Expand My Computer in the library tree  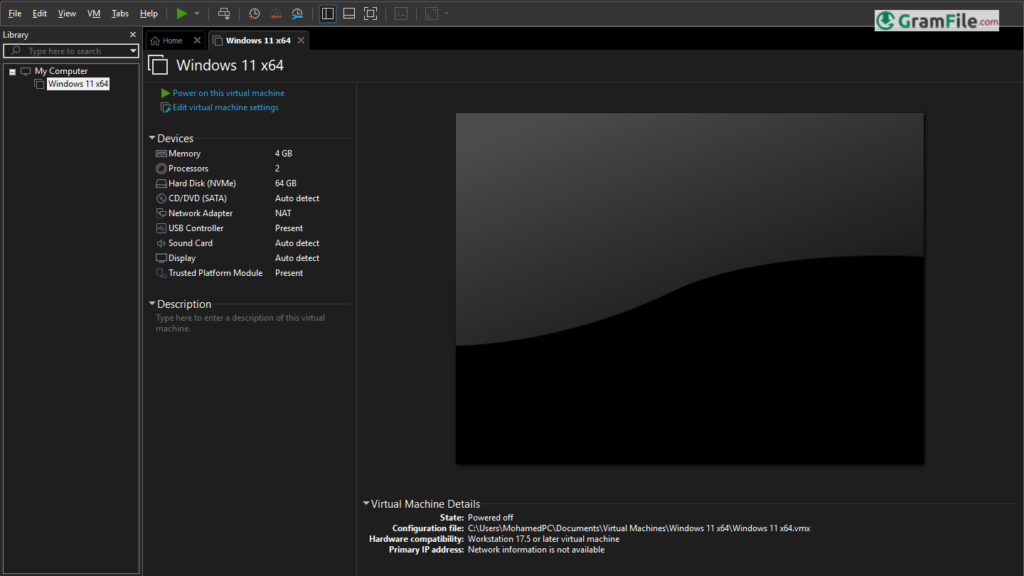pyautogui.click(x=12, y=71)
